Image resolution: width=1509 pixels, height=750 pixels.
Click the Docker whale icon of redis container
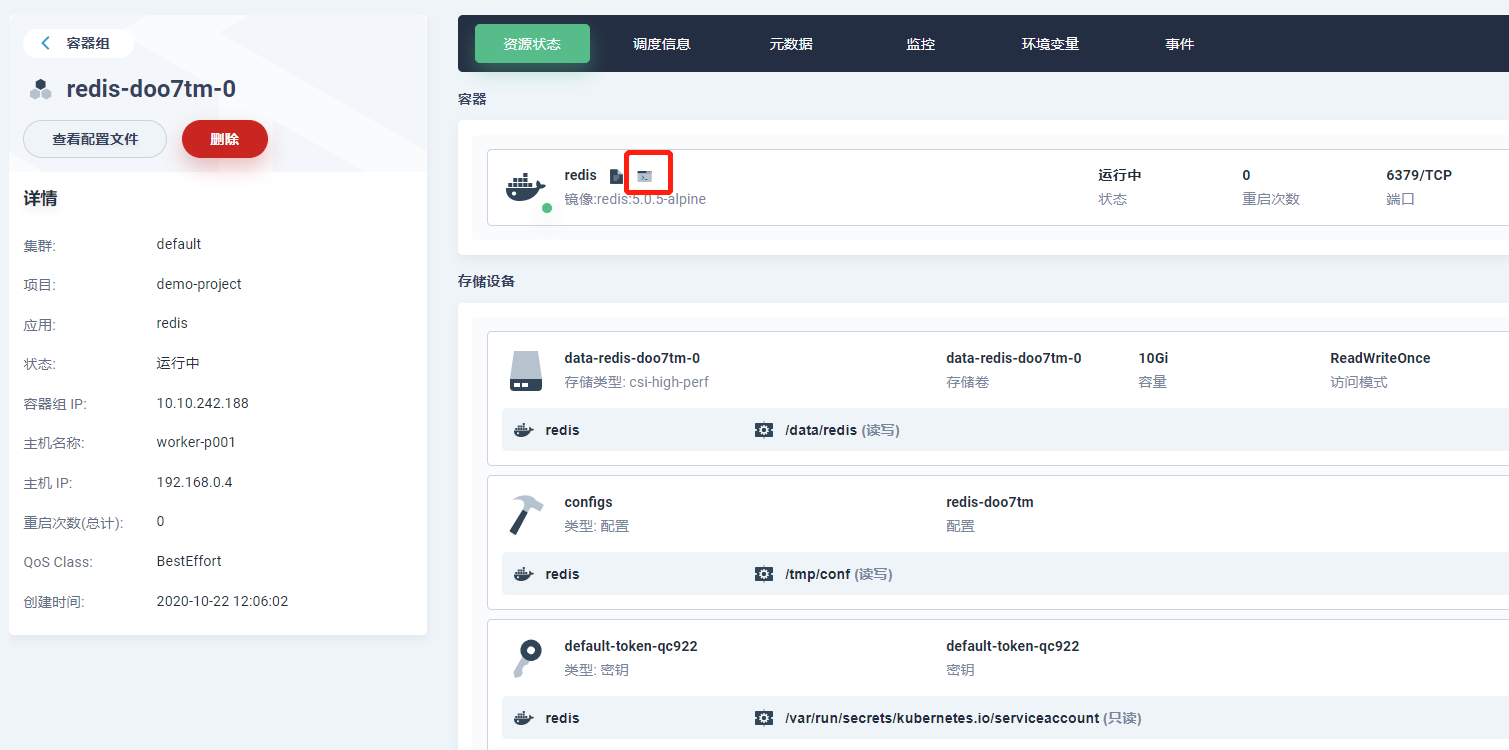525,187
